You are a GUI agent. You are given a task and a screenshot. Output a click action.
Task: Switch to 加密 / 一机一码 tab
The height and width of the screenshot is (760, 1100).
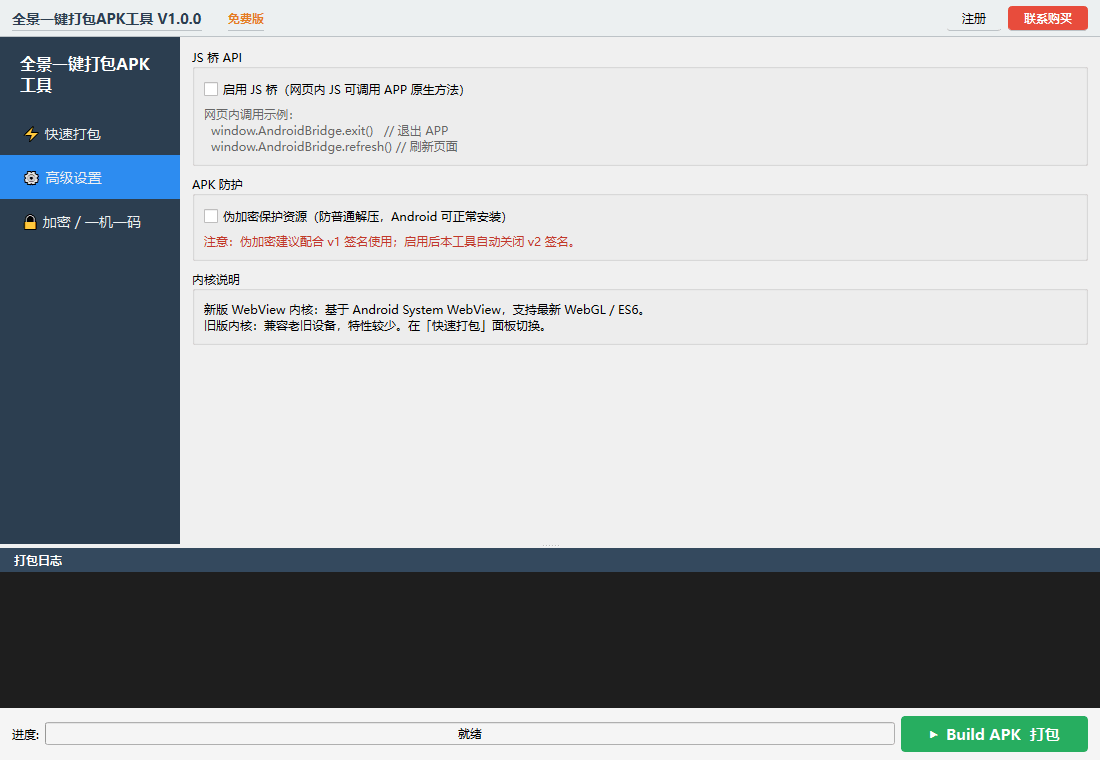[90, 222]
